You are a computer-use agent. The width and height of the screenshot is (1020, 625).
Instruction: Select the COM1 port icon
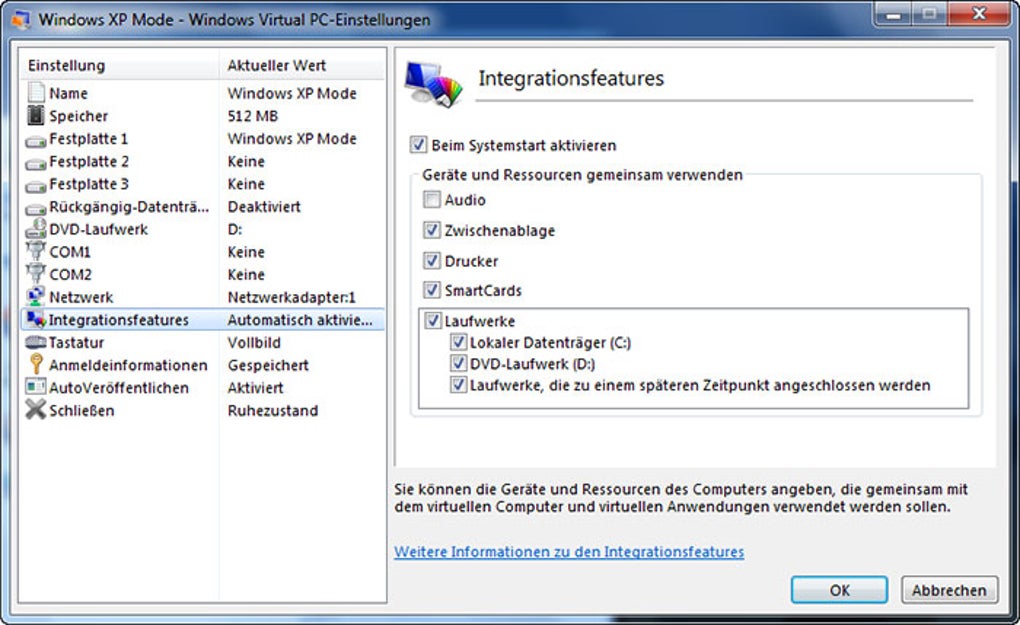[36, 252]
